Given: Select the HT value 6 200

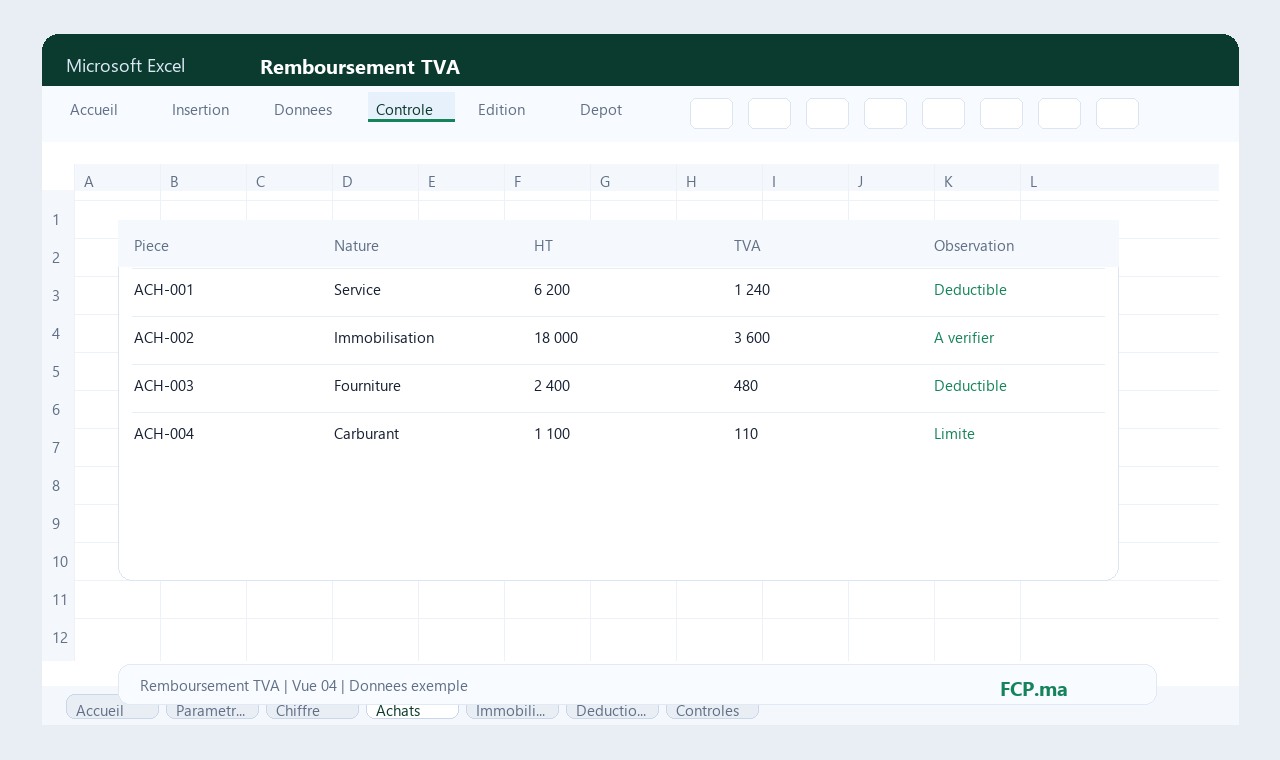Looking at the screenshot, I should coord(552,290).
